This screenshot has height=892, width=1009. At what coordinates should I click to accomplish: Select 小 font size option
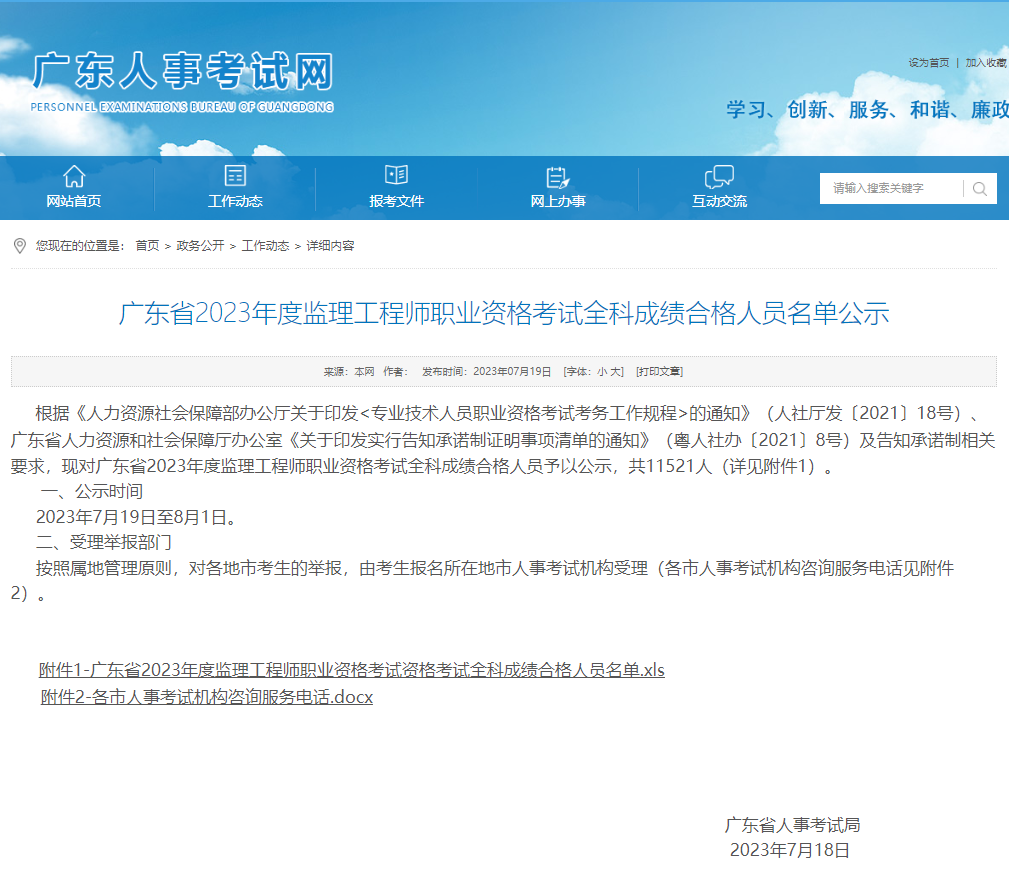pyautogui.click(x=600, y=371)
